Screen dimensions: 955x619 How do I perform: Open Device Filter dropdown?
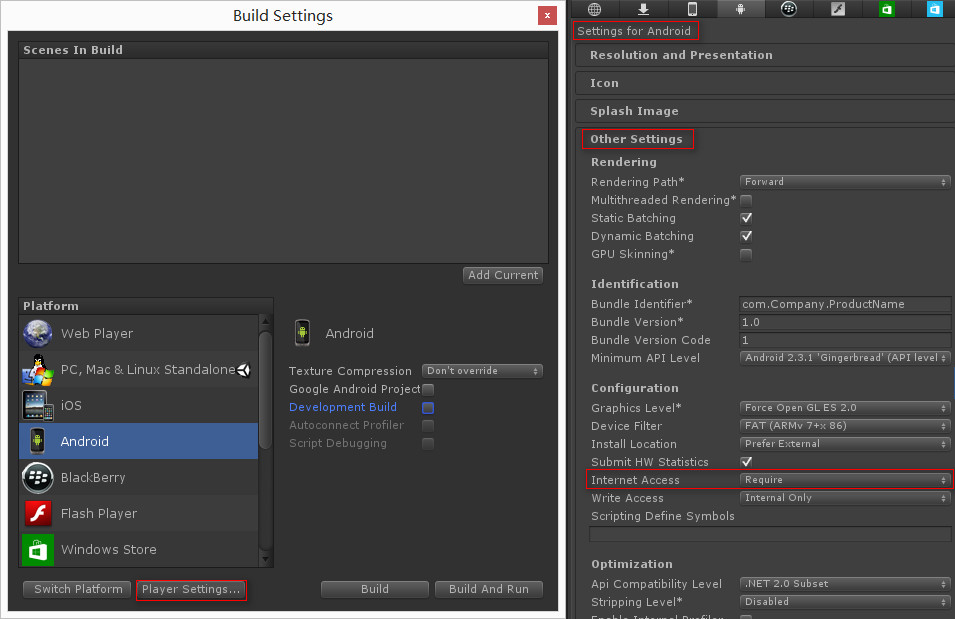tap(845, 425)
